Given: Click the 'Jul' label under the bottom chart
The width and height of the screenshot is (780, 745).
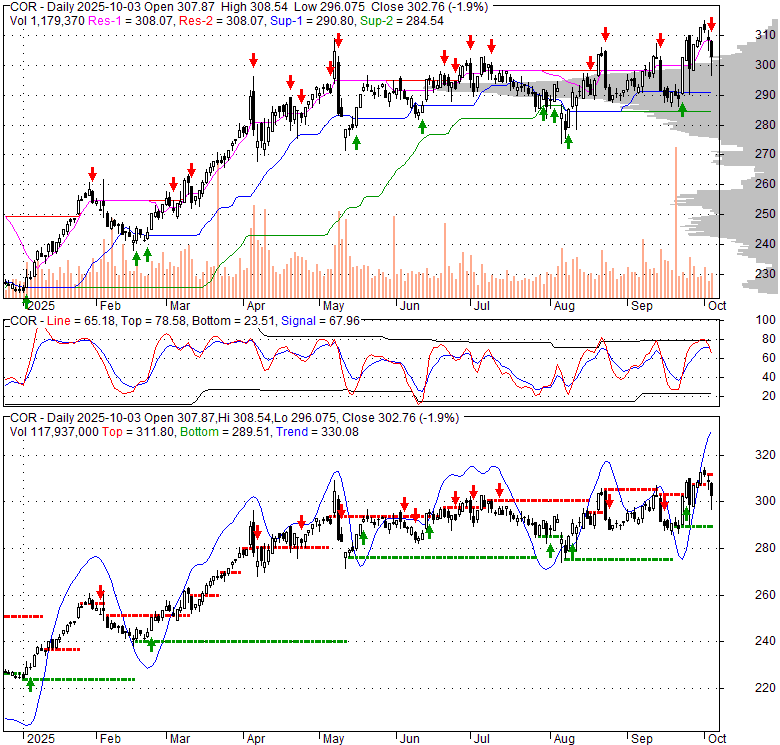Looking at the screenshot, I should click(x=482, y=739).
